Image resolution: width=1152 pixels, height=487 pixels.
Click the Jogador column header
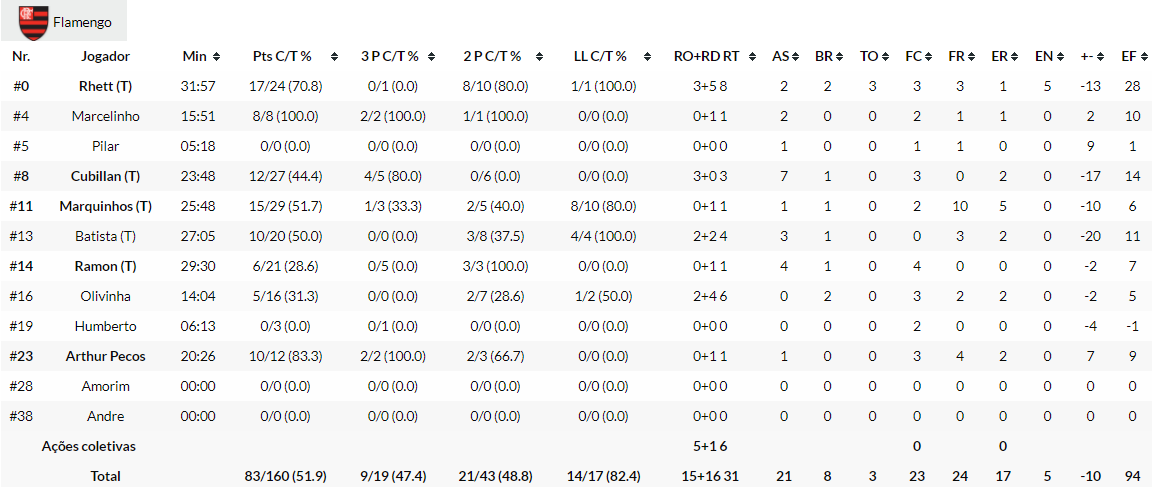(x=105, y=56)
